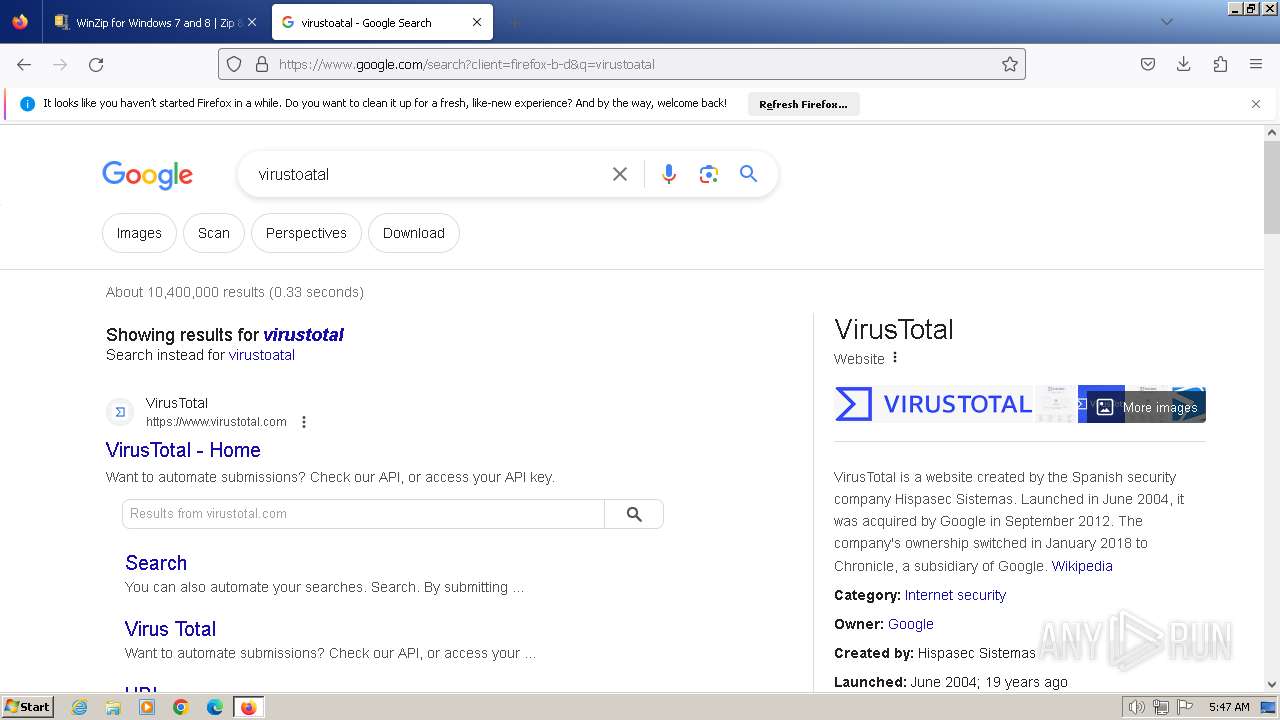Open the clock showing 5:47 AM
The height and width of the screenshot is (720, 1280).
pos(1229,707)
